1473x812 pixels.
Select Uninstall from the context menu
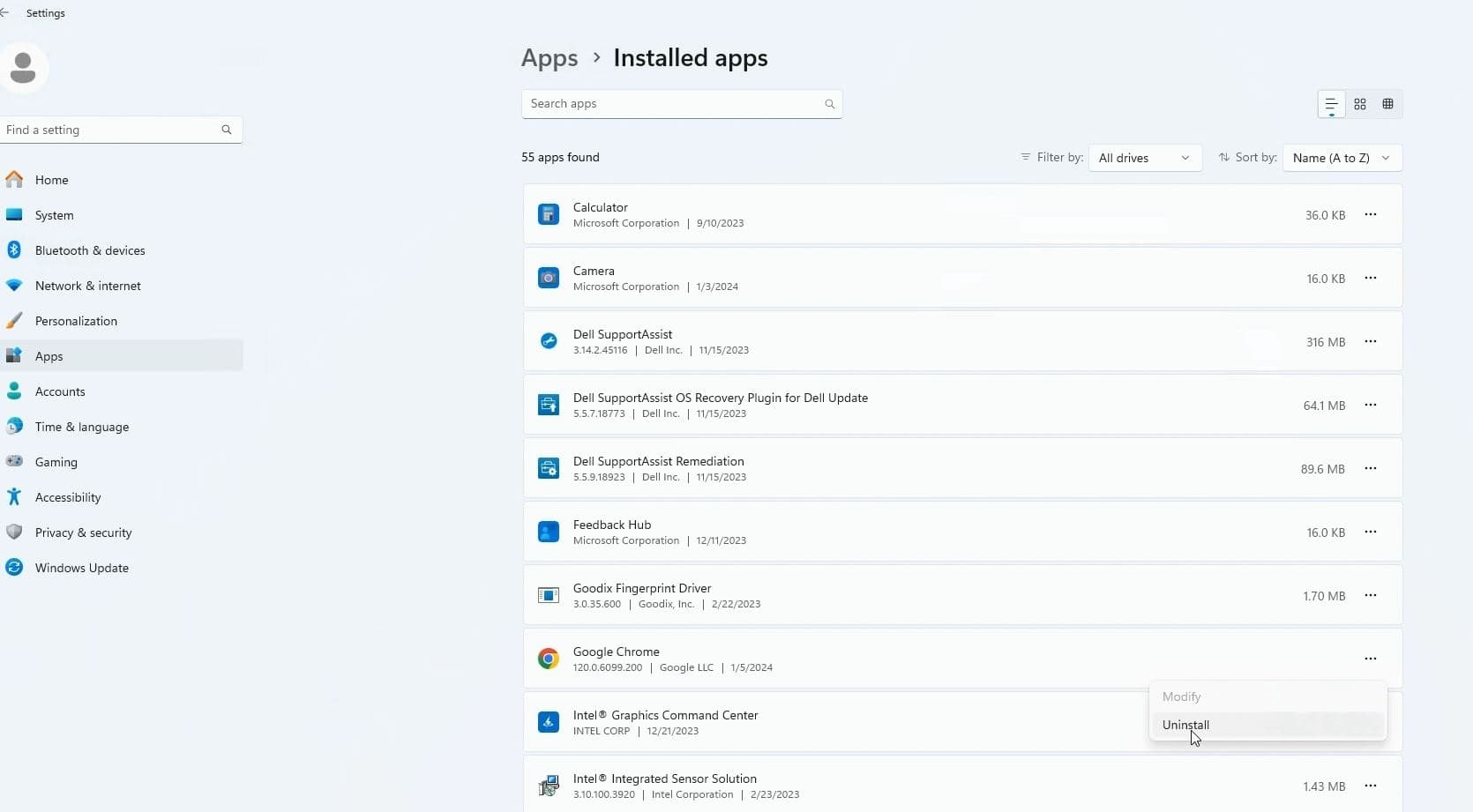[x=1267, y=725]
